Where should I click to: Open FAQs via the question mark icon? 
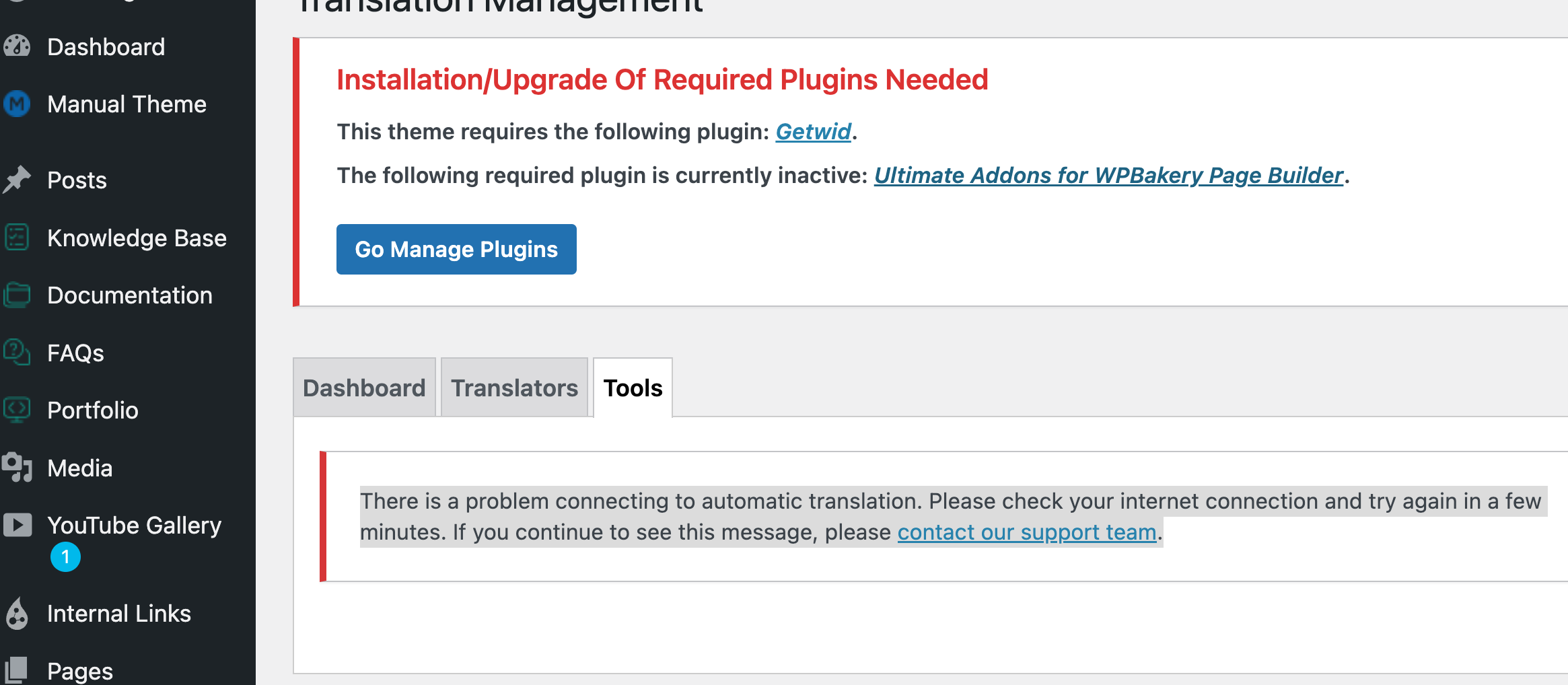click(x=16, y=353)
